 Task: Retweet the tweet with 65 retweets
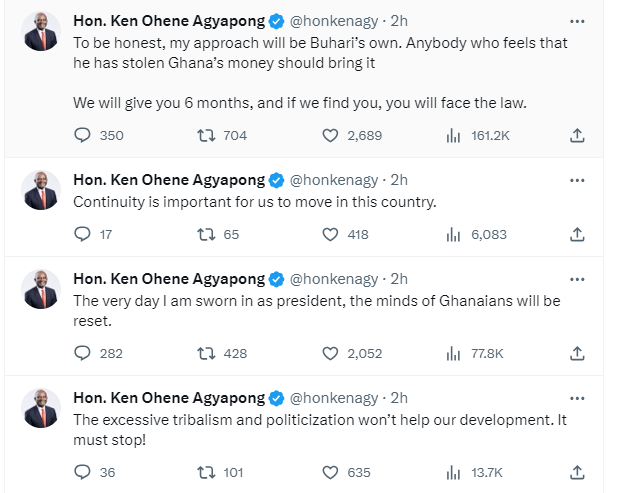[205, 234]
